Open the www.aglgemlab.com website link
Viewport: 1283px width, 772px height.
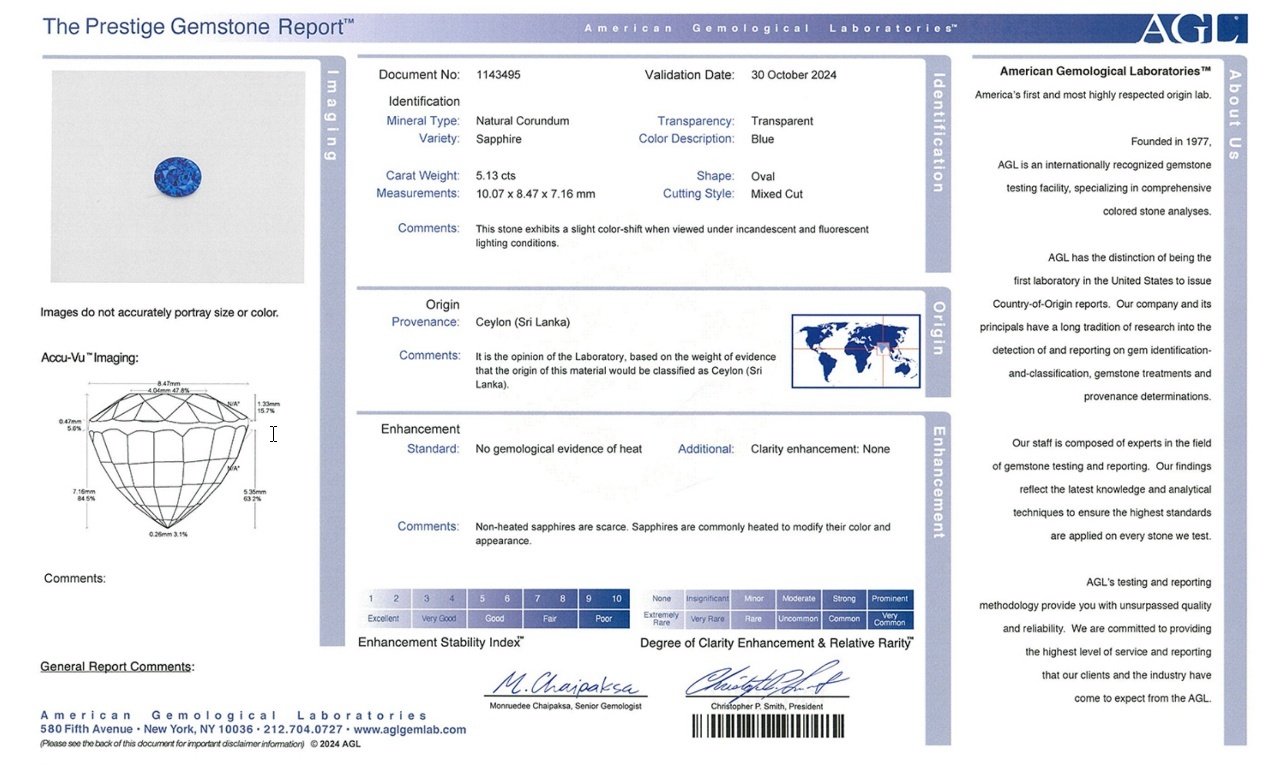point(410,730)
